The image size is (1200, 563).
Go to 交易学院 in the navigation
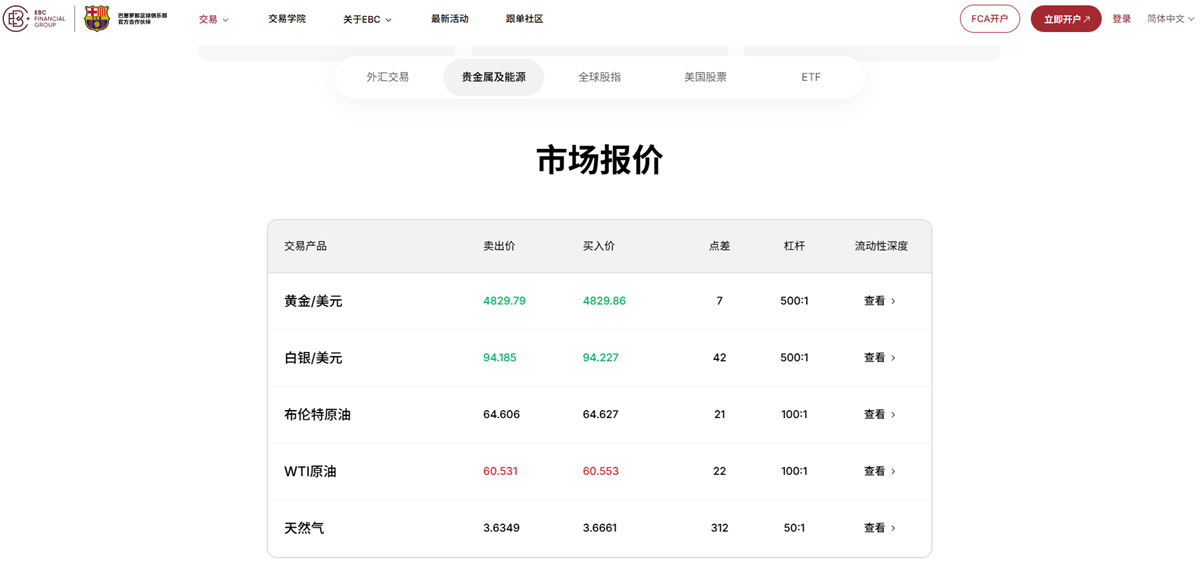pos(287,19)
